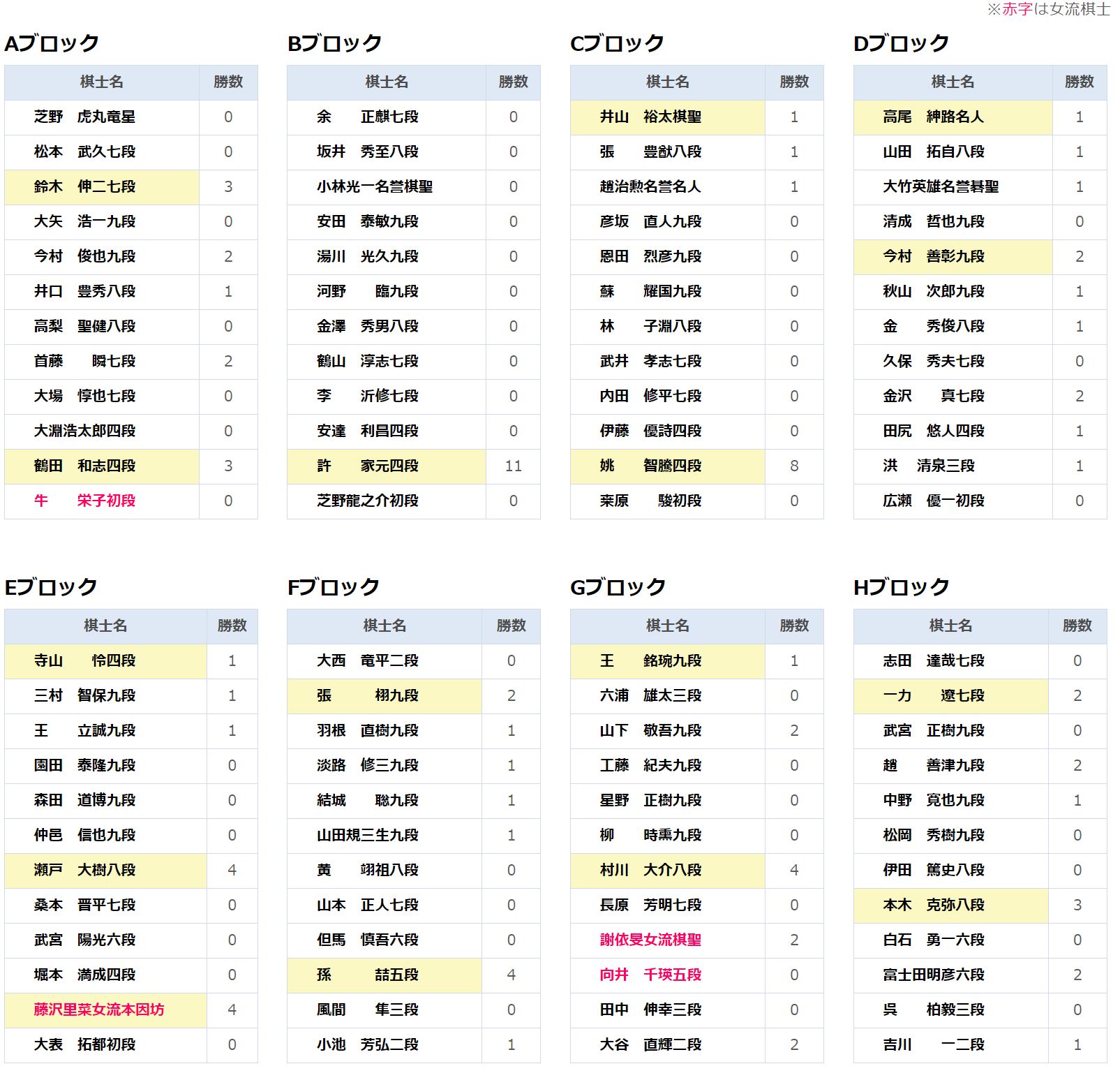Click 趙治勲名誉名人 in the C block
This screenshot has width=1120, height=1080.
pyautogui.click(x=650, y=187)
